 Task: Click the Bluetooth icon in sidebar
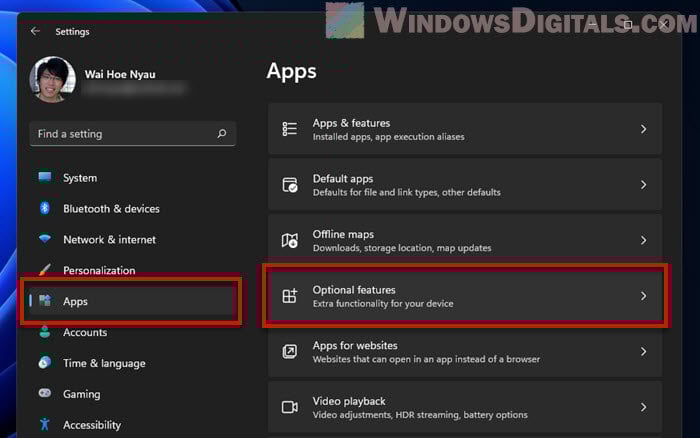(45, 208)
